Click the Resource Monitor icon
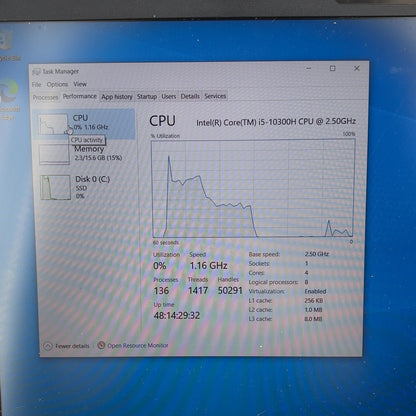Viewport: 416px width, 416px height. coord(101,345)
